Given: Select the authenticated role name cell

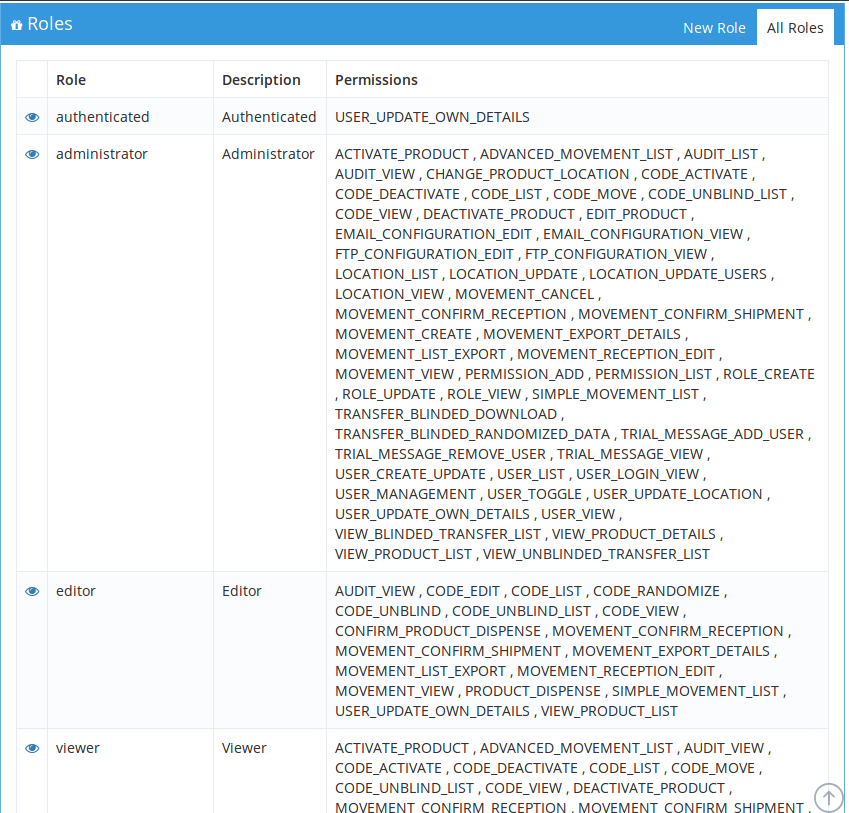Looking at the screenshot, I should point(102,117).
